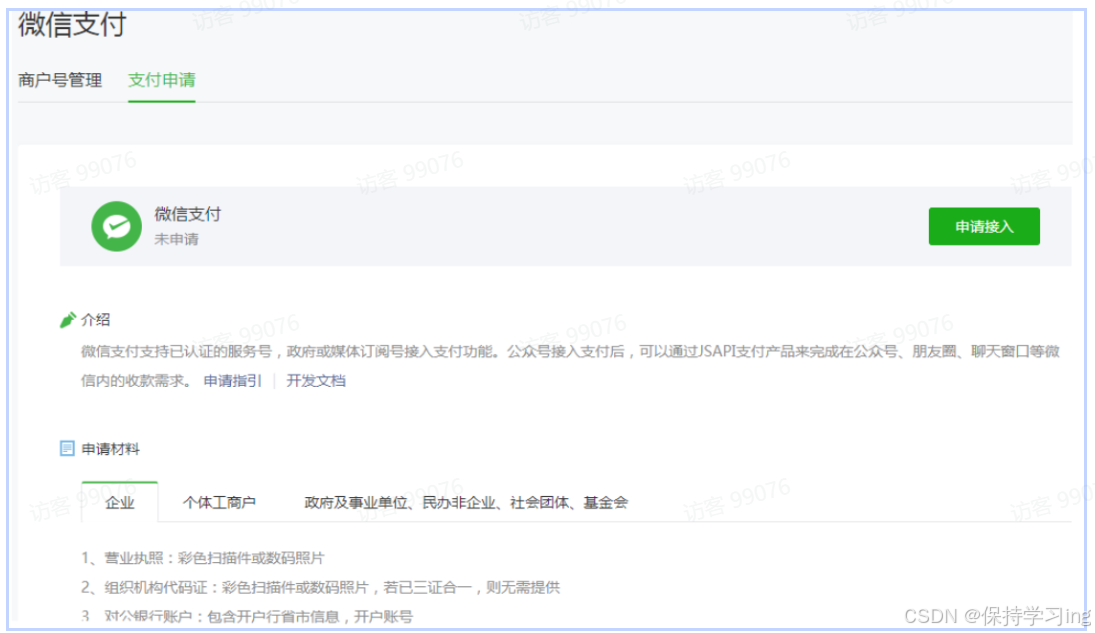The width and height of the screenshot is (1095, 633).
Task: Select the 支付申请 tab
Action: pos(160,80)
